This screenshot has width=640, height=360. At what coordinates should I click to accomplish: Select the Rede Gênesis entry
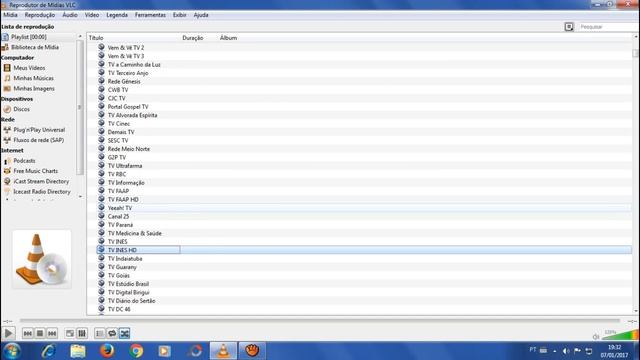(x=124, y=81)
